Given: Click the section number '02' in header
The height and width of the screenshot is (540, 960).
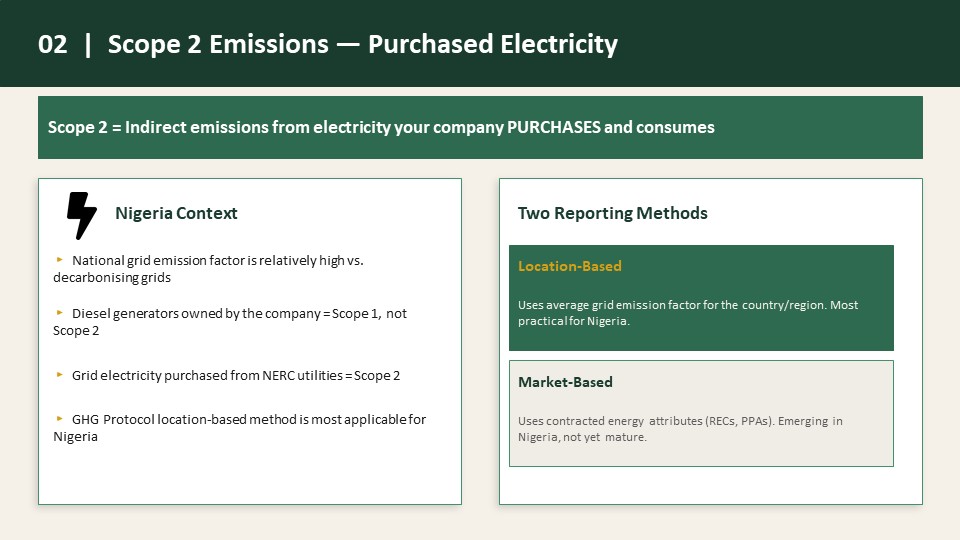Looking at the screenshot, I should click(53, 44).
